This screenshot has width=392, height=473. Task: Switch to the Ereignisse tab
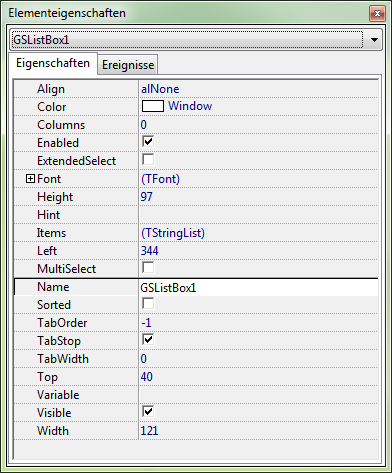pyautogui.click(x=128, y=65)
